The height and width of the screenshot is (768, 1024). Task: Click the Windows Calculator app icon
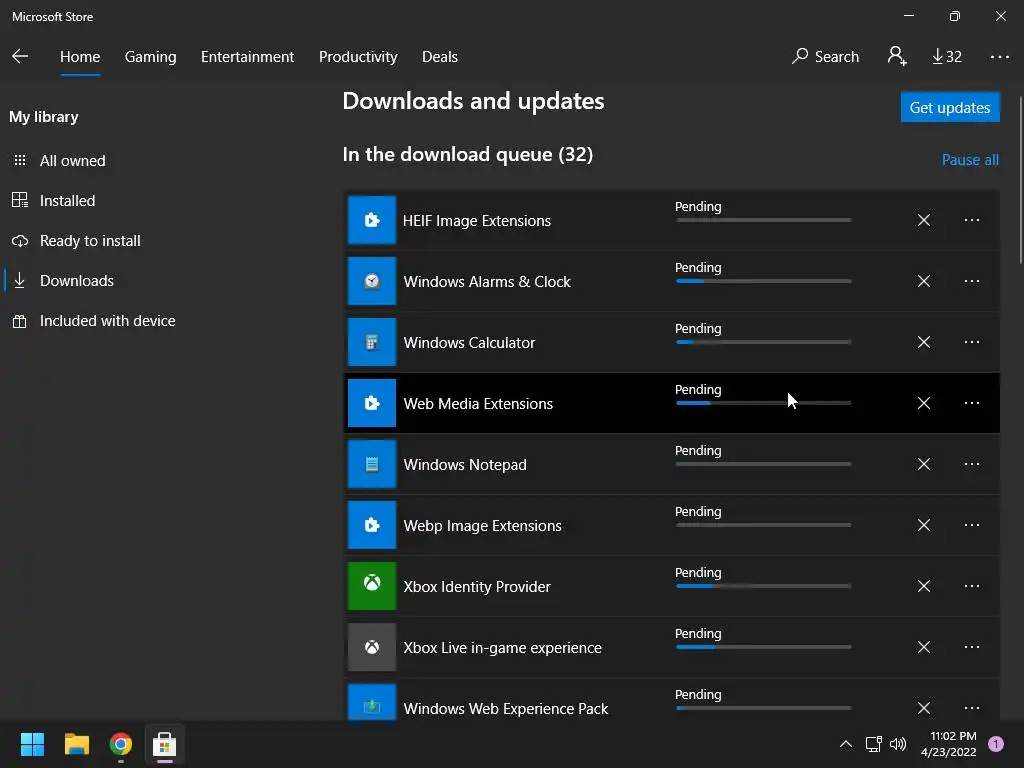pyautogui.click(x=372, y=342)
